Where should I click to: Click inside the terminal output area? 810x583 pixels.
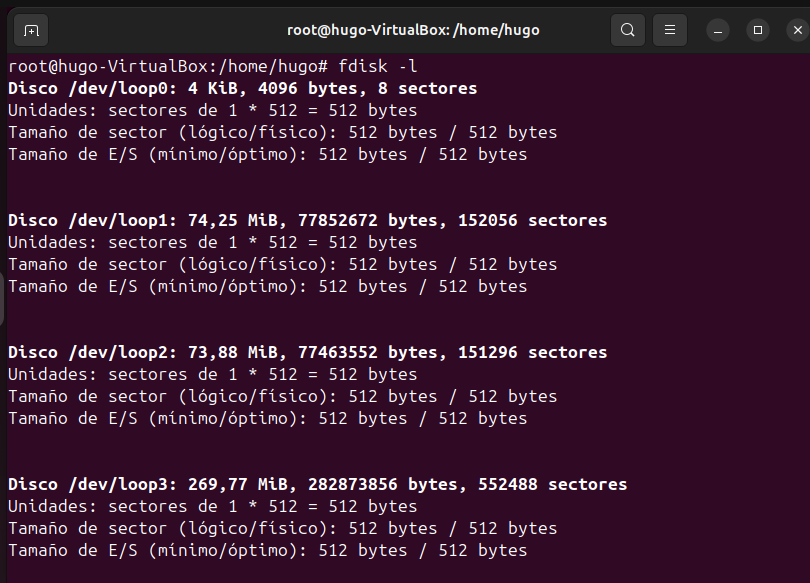point(400,300)
